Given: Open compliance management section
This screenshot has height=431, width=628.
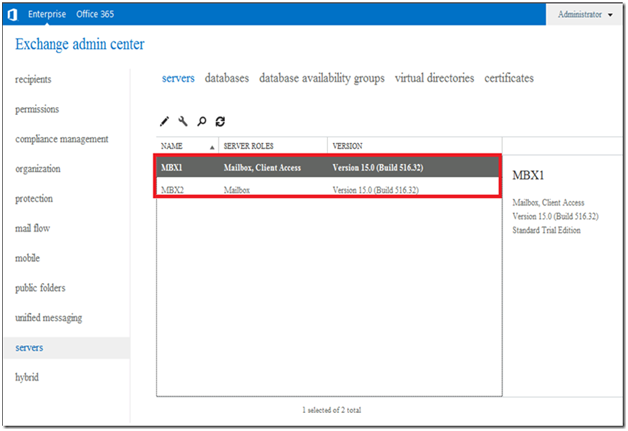Looking at the screenshot, I should (62, 139).
